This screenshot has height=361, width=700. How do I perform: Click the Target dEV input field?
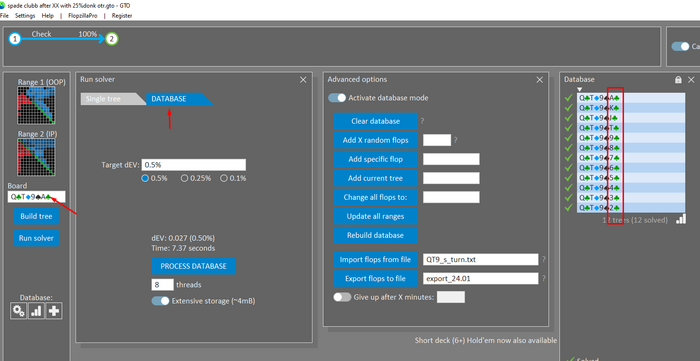pyautogui.click(x=193, y=165)
